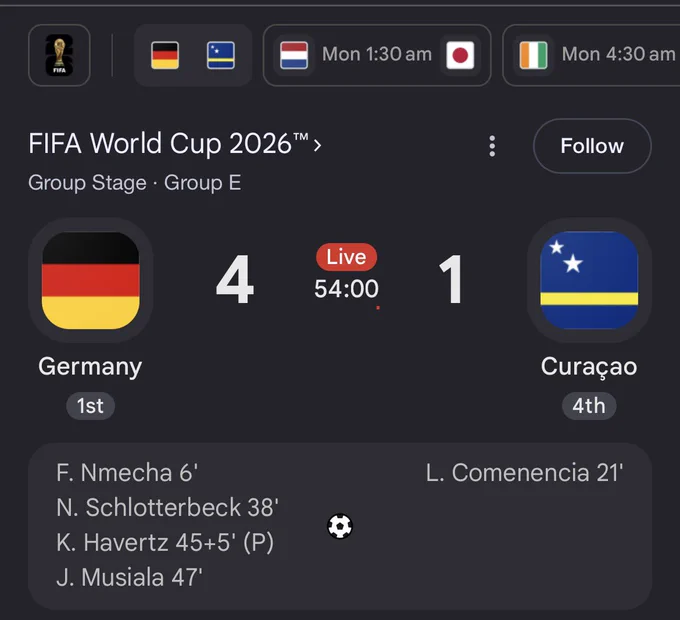The height and width of the screenshot is (620, 680).
Task: Open the three-dot more options menu
Action: [x=492, y=146]
